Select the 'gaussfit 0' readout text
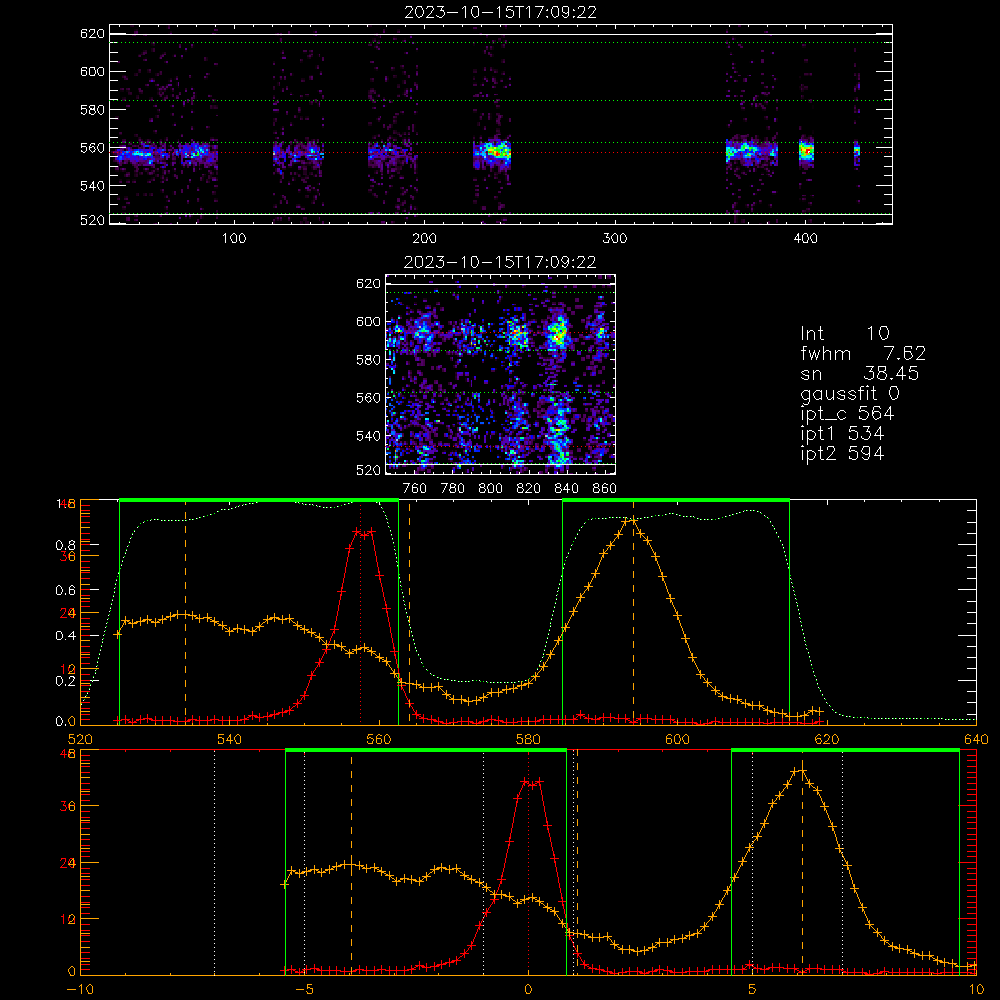Viewport: 1000px width, 1000px height. tap(849, 394)
